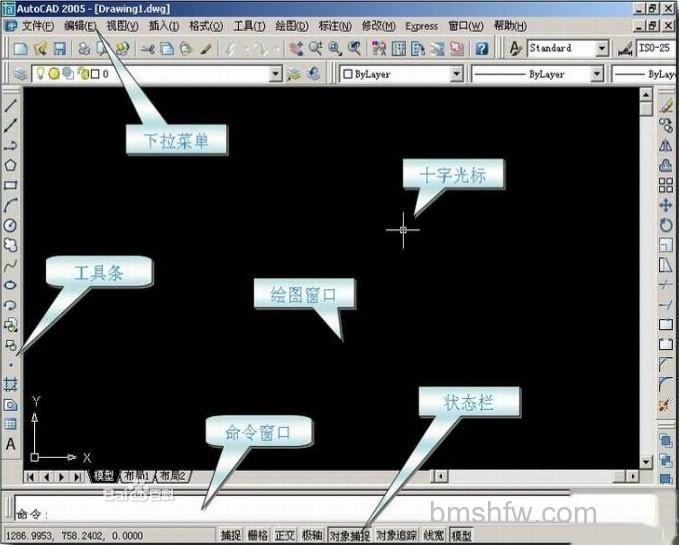
Task: Activate the Match Properties brush icon
Action: 207,48
